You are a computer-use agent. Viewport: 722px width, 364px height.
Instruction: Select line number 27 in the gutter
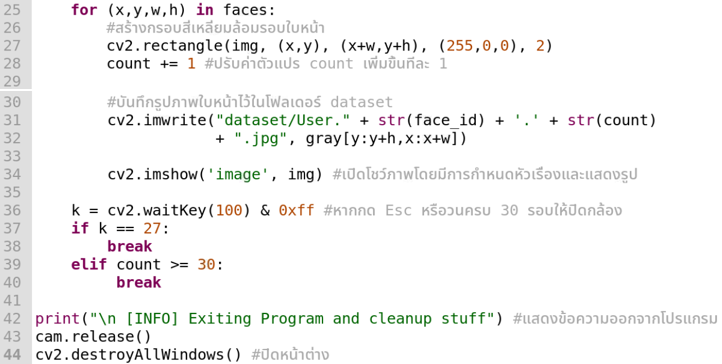click(x=12, y=46)
